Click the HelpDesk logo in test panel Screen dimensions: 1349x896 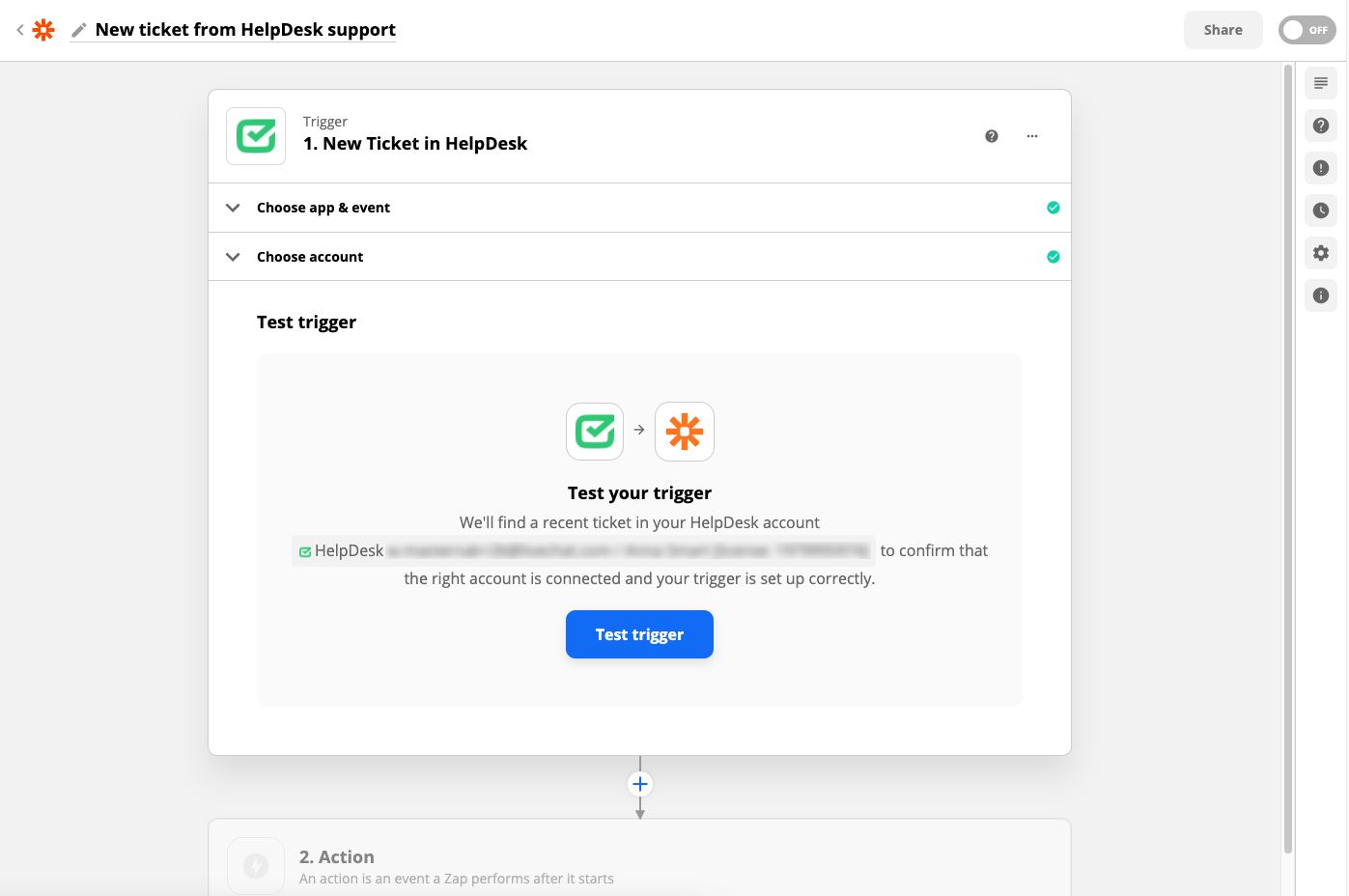click(x=595, y=431)
